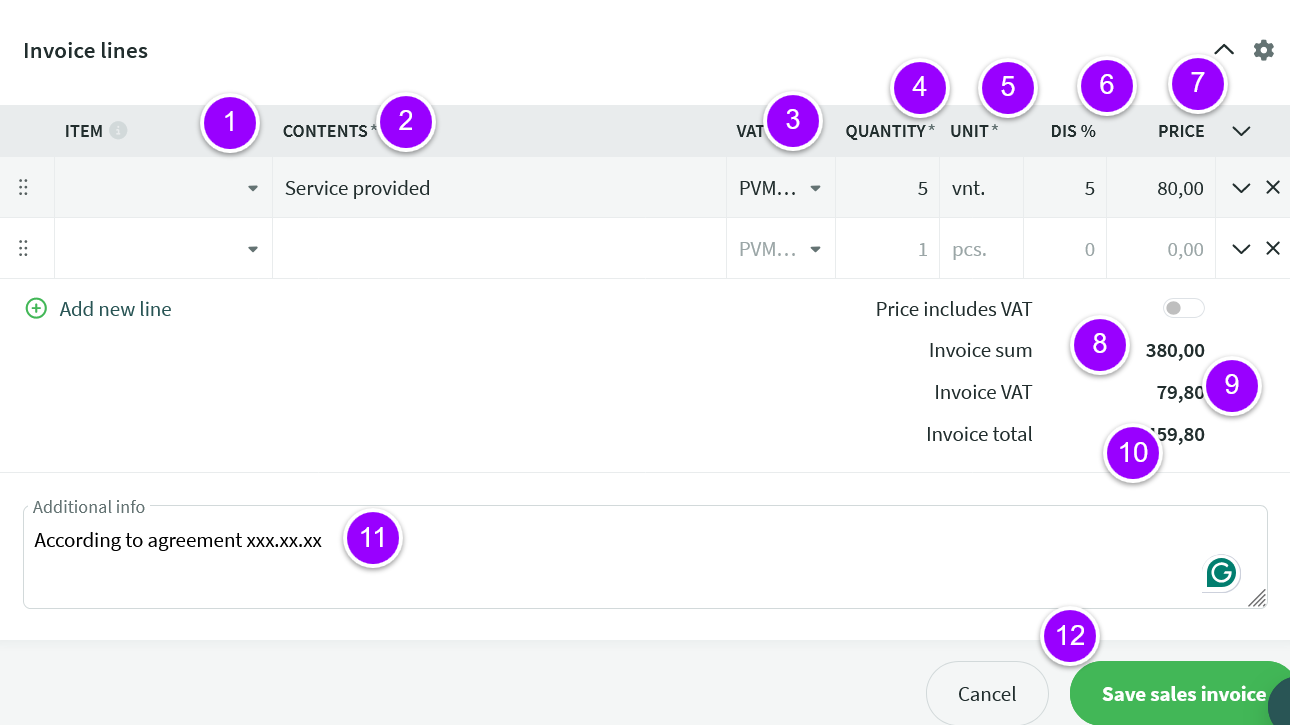Click the green plus Add new line icon
Viewport: 1290px width, 725px height.
[x=36, y=309]
